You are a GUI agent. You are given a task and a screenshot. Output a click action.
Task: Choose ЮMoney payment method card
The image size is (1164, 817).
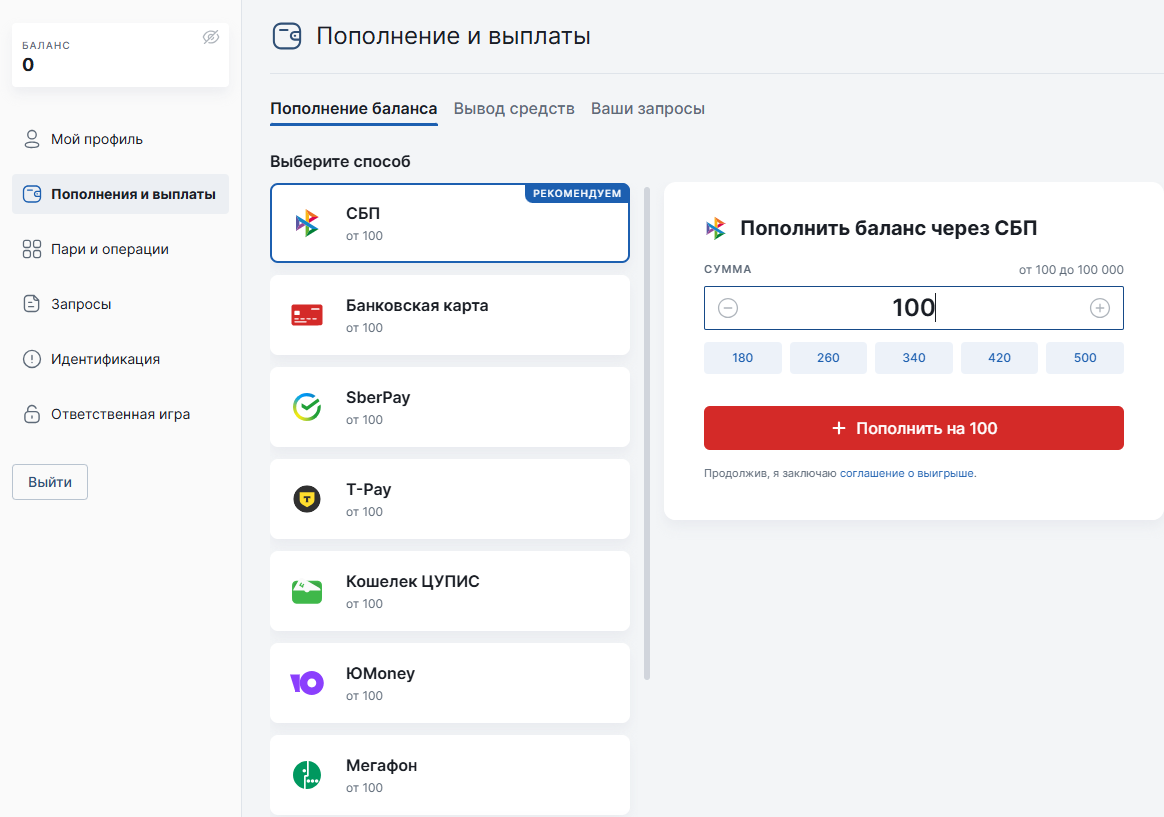point(450,683)
